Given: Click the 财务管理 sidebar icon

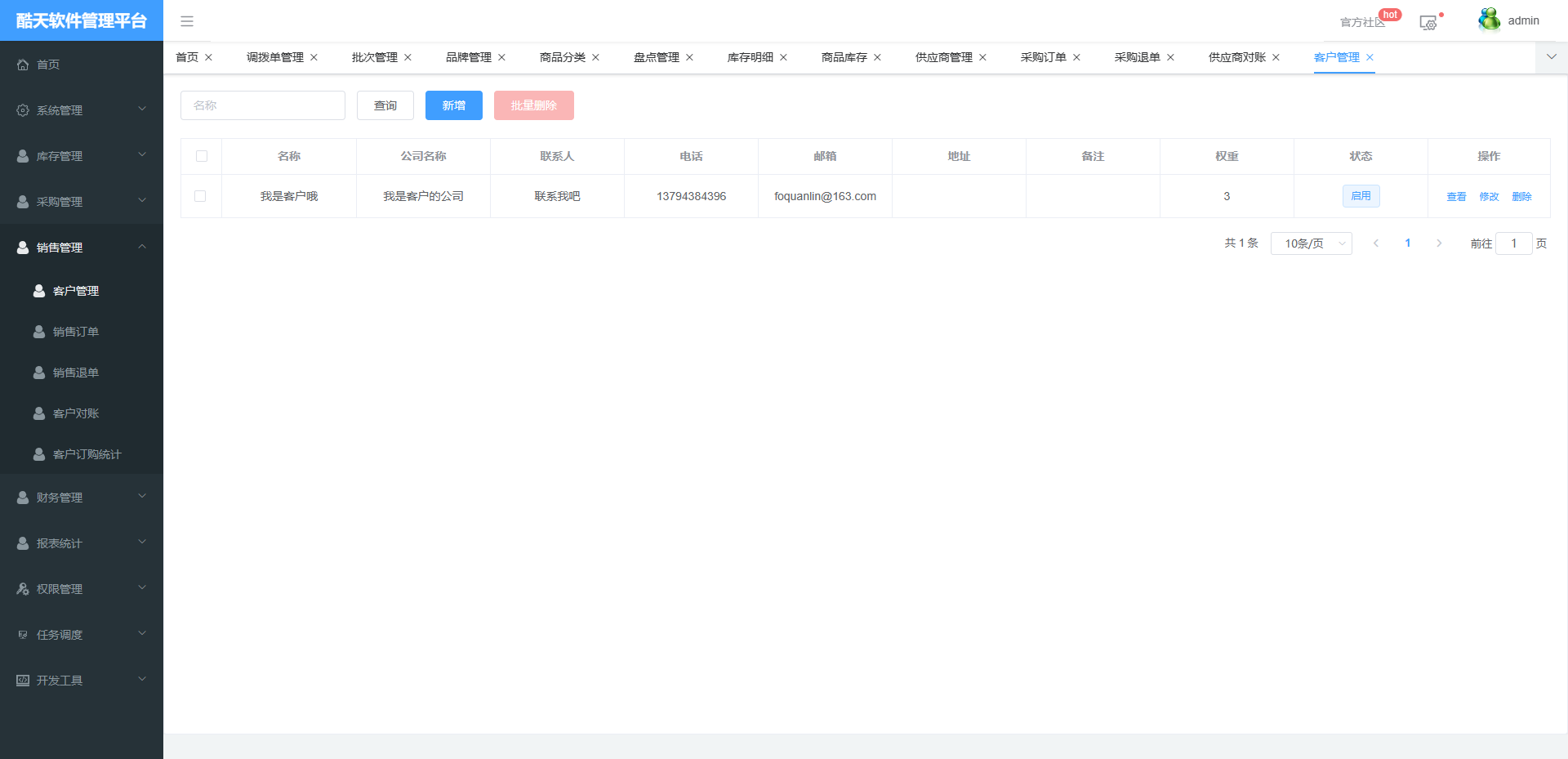Looking at the screenshot, I should click(22, 497).
